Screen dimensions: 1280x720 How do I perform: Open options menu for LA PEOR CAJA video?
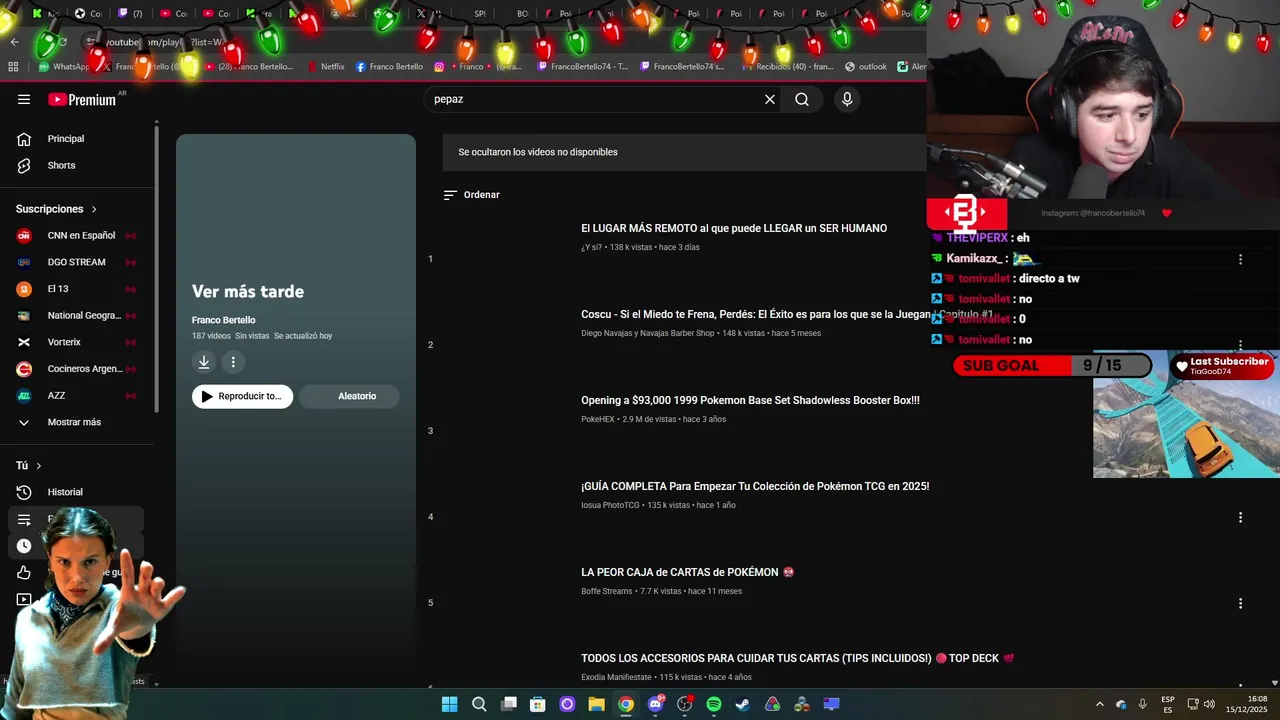1240,604
